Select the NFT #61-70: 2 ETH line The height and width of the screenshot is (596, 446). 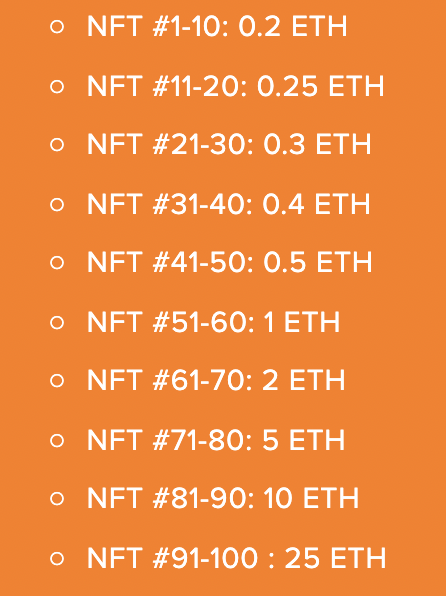pos(216,380)
